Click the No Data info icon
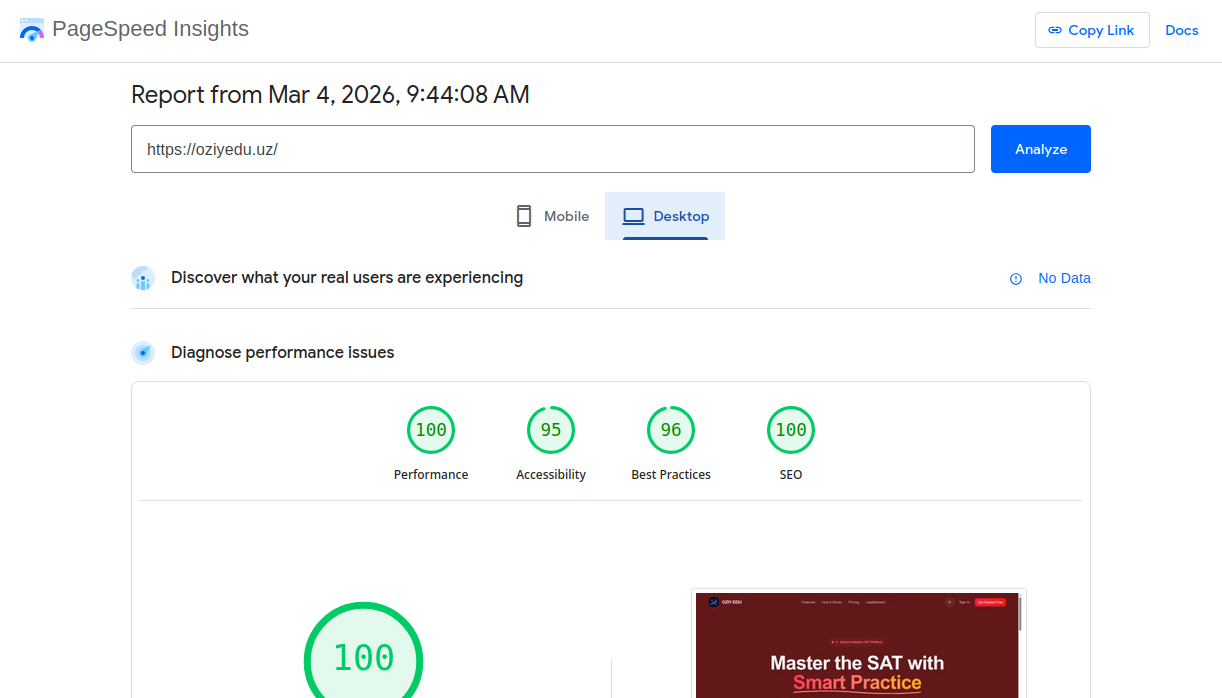This screenshot has width=1222, height=698. tap(1016, 279)
